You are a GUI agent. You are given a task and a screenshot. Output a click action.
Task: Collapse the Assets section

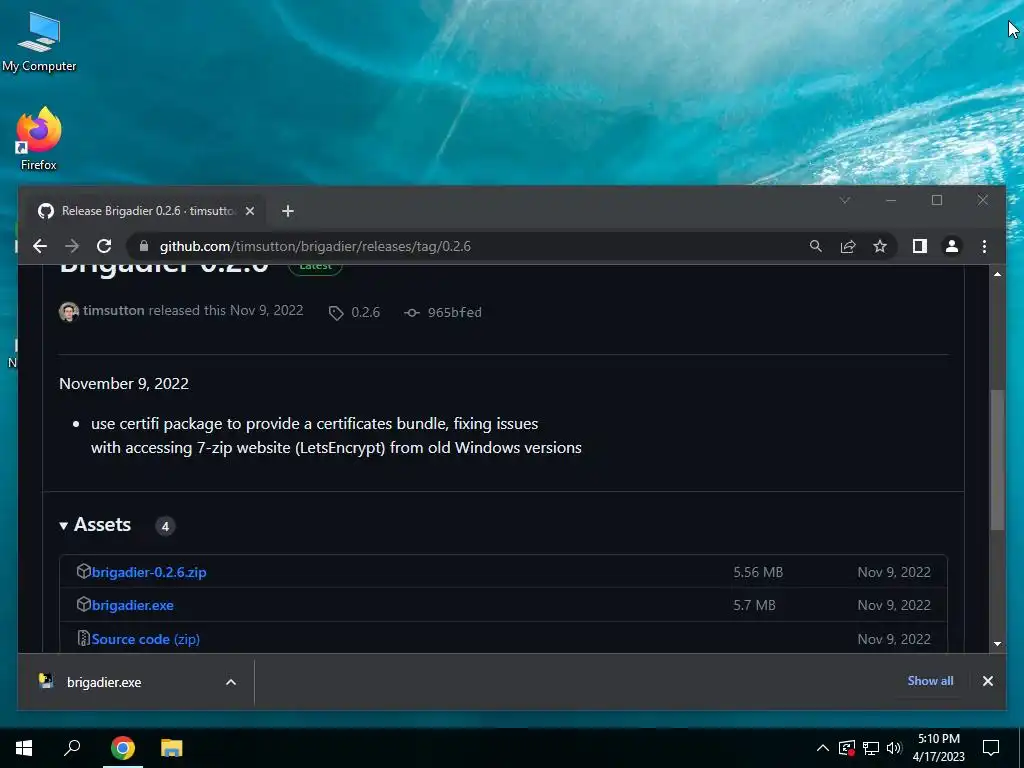(x=95, y=524)
